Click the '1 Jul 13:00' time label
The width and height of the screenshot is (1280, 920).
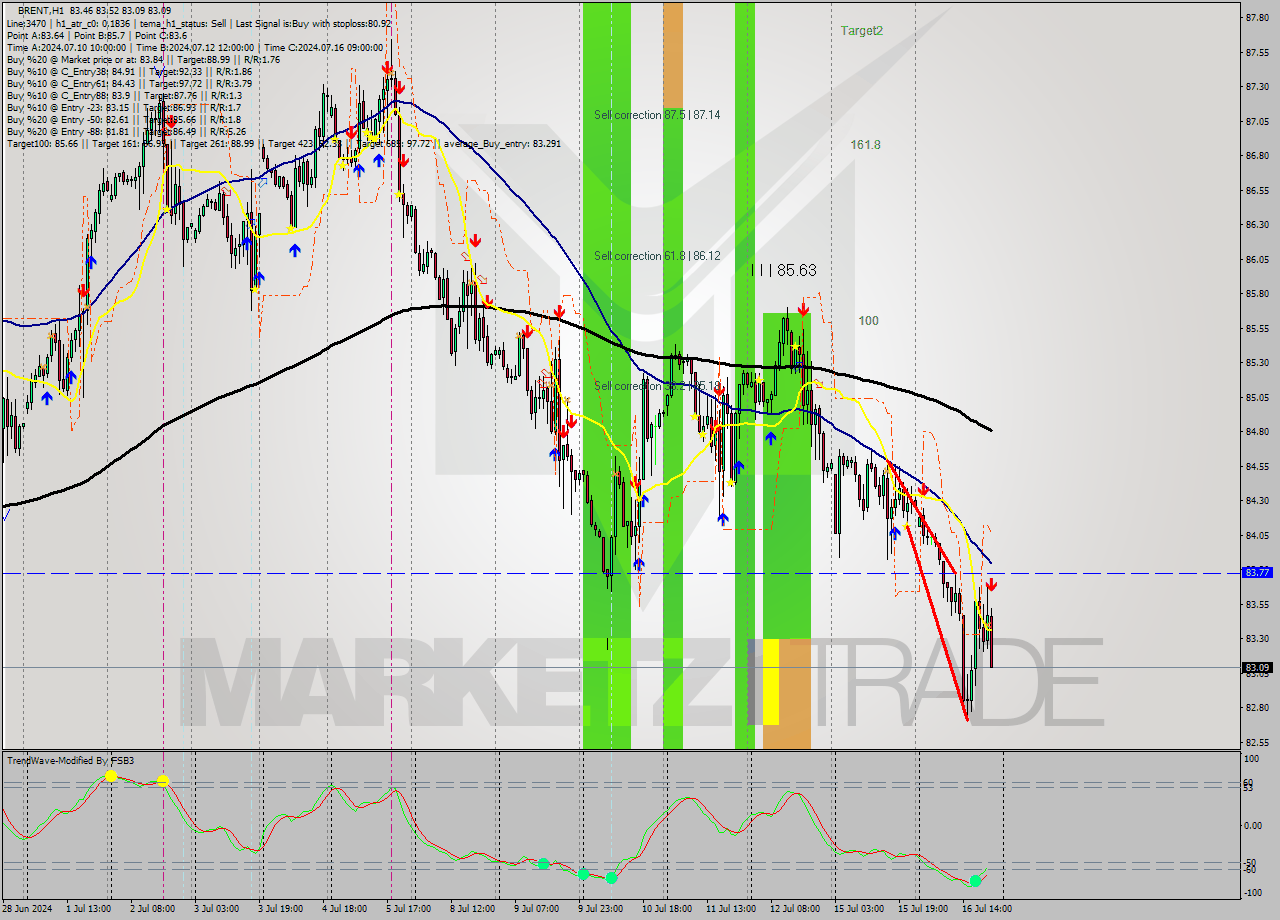coord(89,909)
